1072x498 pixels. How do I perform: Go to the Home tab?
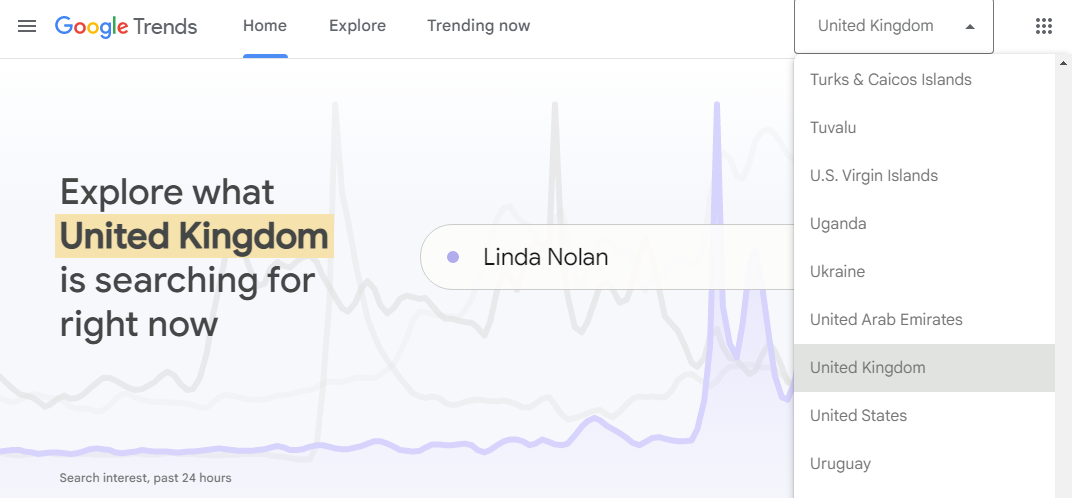tap(265, 27)
